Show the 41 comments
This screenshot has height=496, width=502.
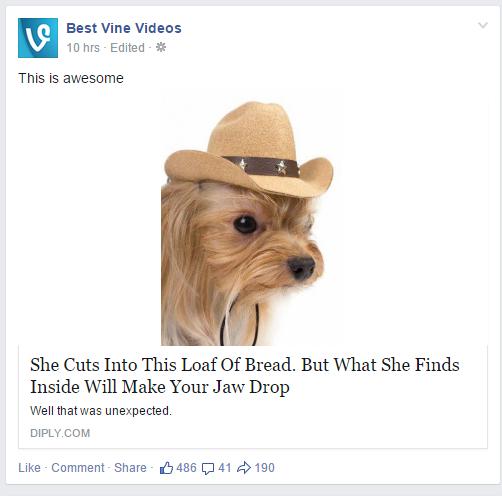tap(225, 468)
